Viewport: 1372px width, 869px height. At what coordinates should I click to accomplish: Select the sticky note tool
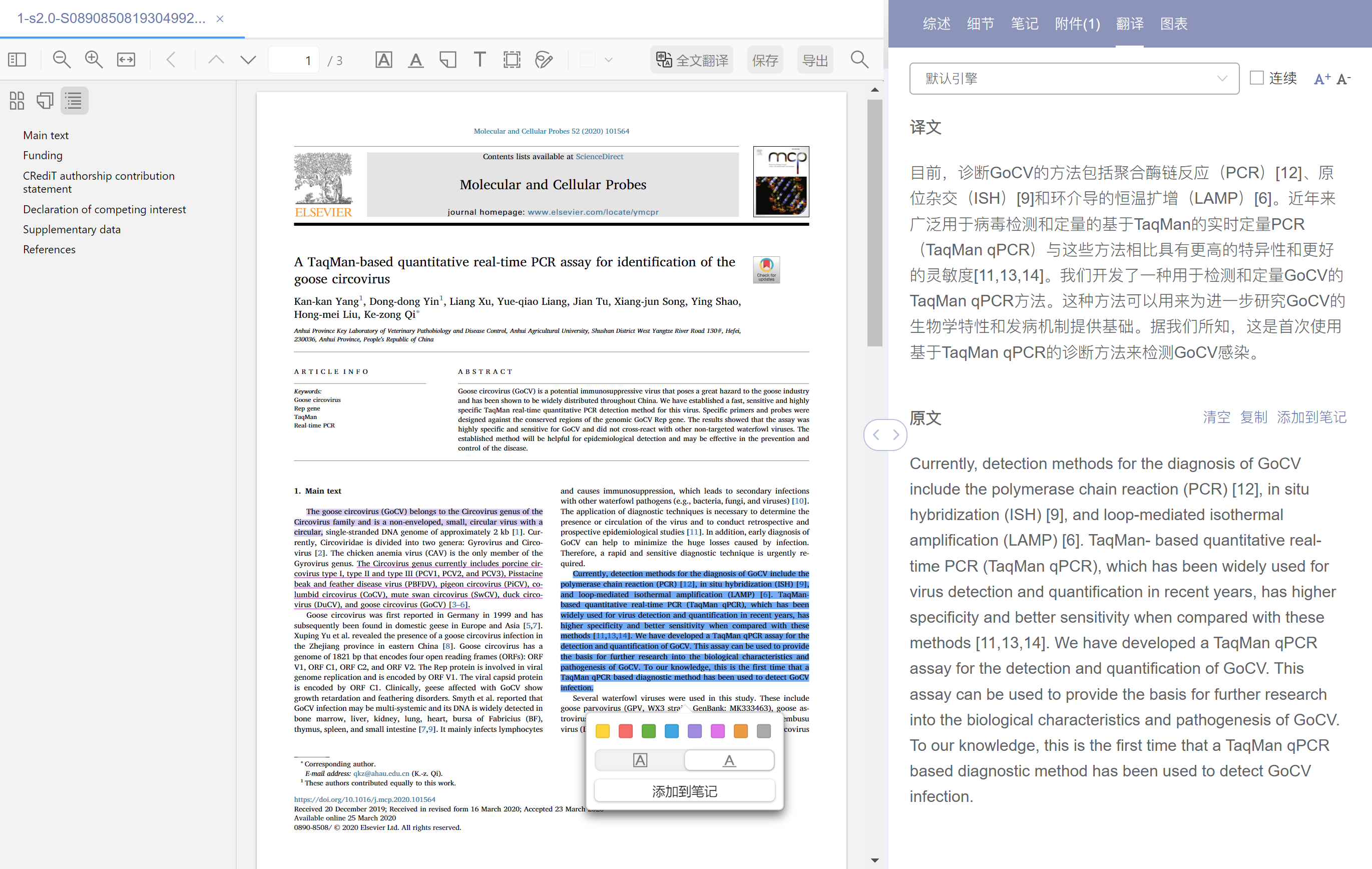point(448,60)
